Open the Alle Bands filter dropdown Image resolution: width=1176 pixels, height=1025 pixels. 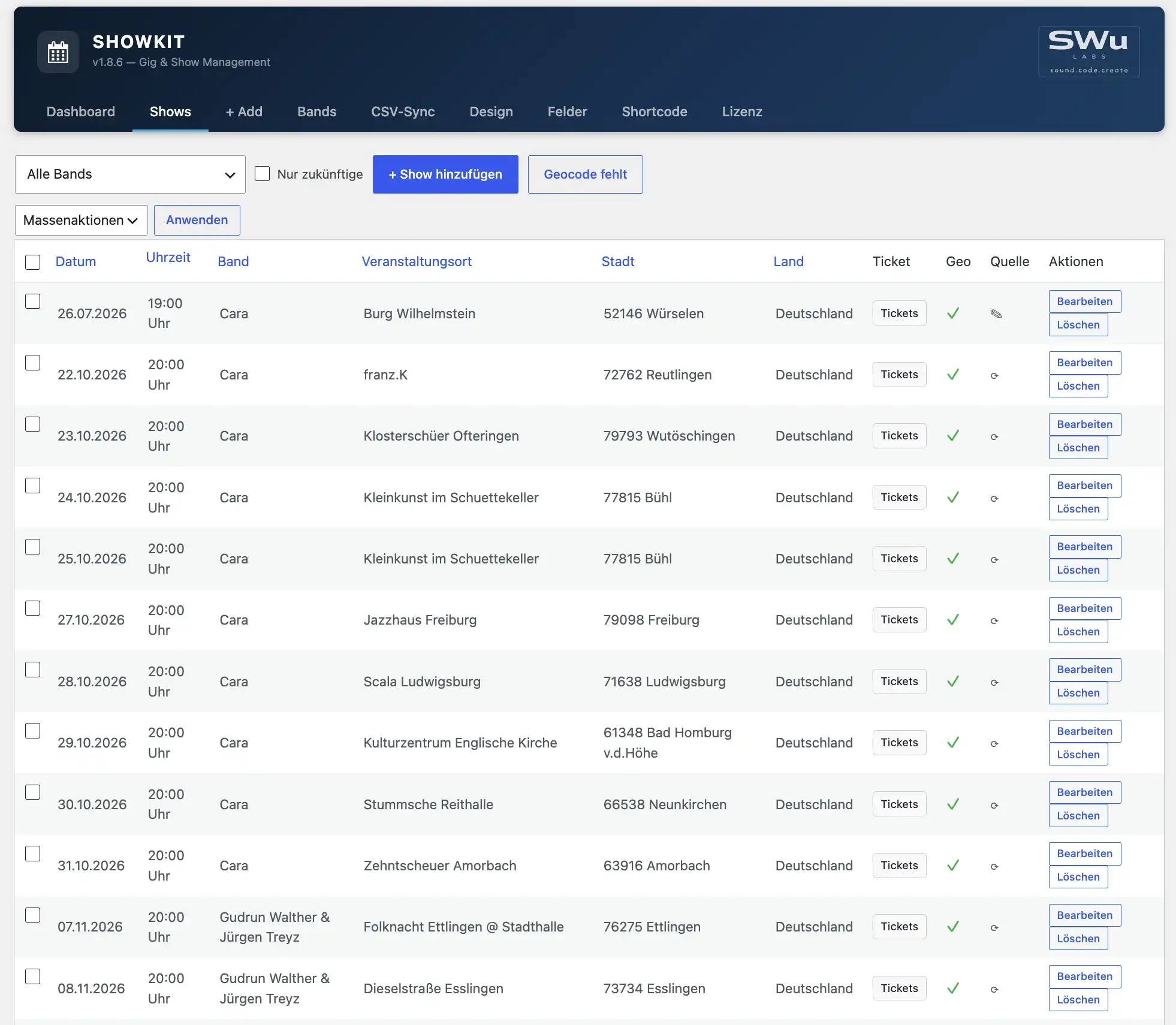[130, 174]
